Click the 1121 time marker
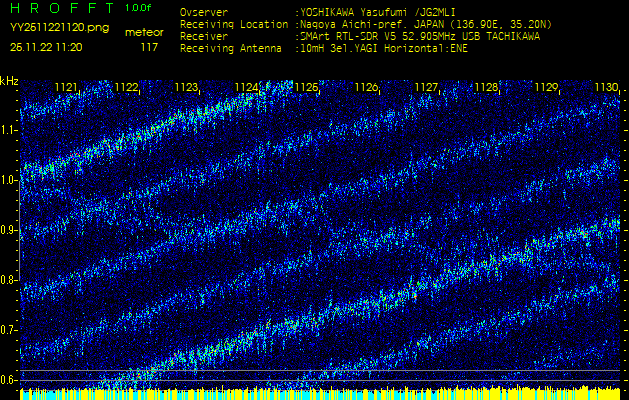The height and width of the screenshot is (400, 629). [66, 87]
